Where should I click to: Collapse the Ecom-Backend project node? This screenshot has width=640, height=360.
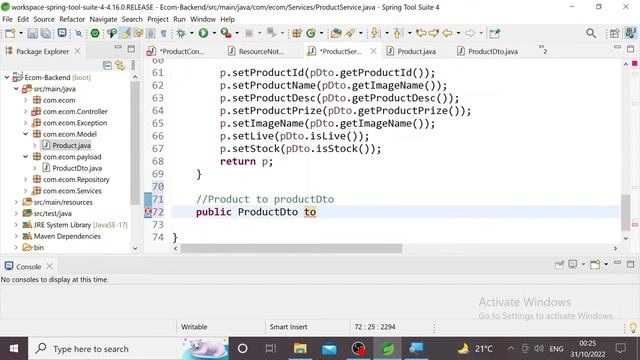tap(7, 77)
